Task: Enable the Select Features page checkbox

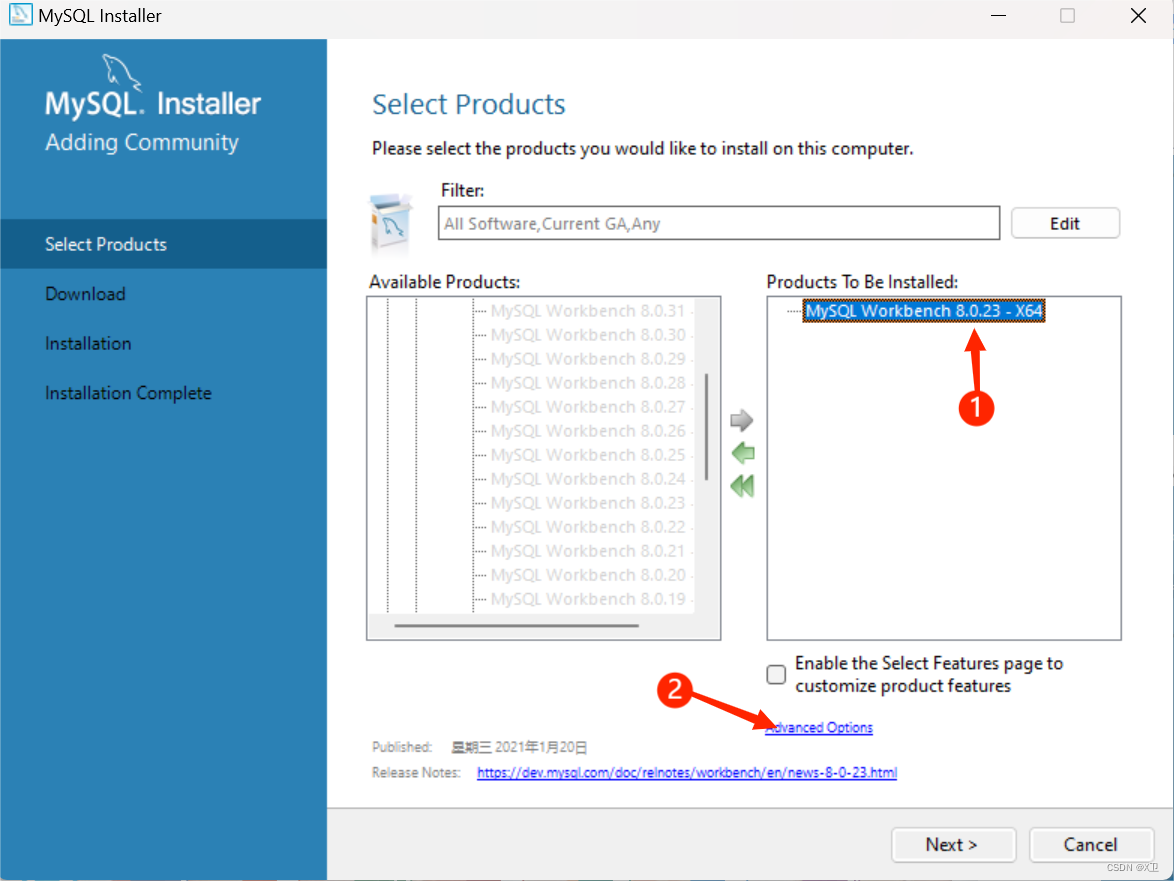Action: 776,674
